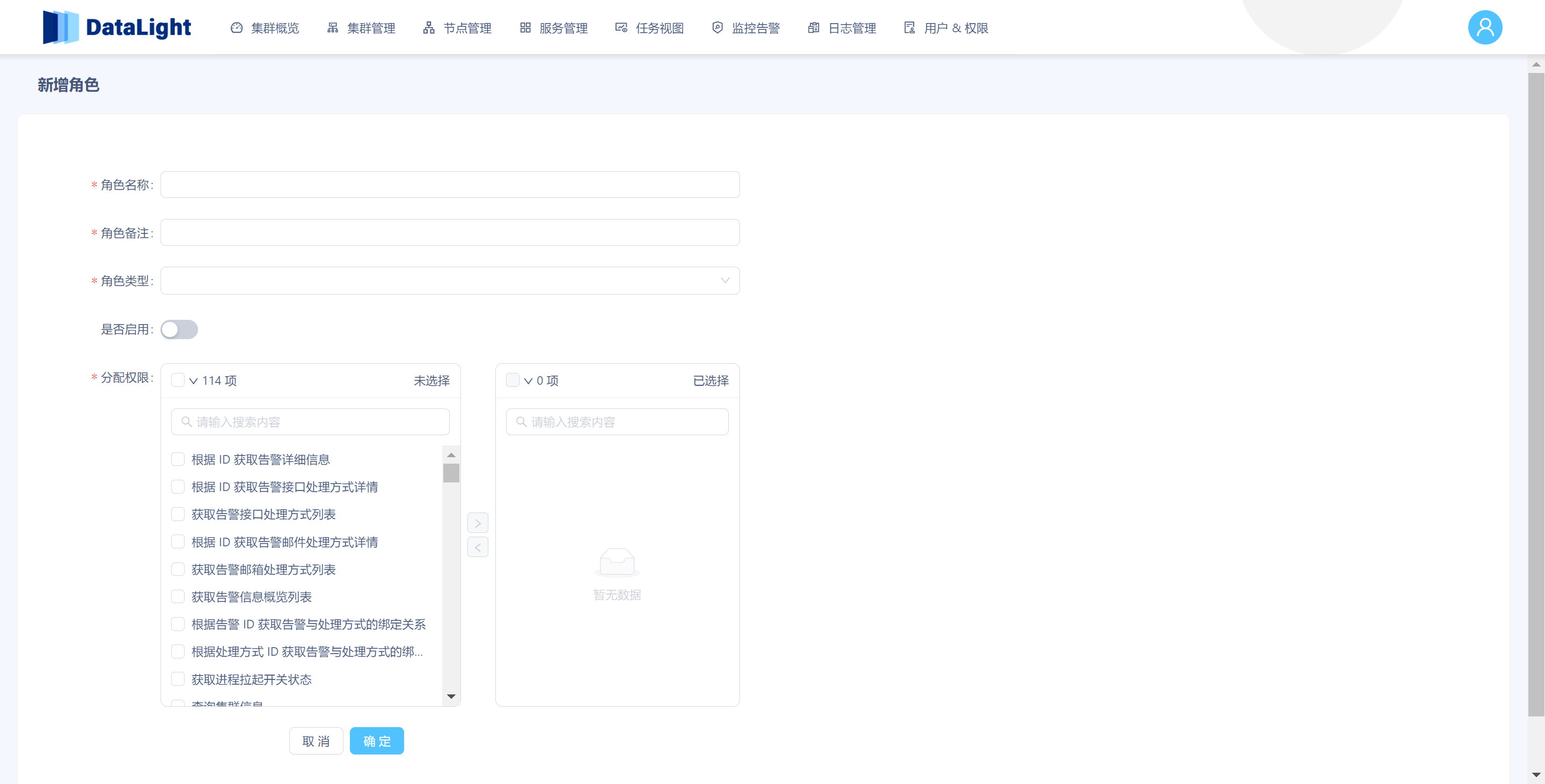
Task: Click the 集群概览 dashboard icon
Action: pyautogui.click(x=237, y=27)
